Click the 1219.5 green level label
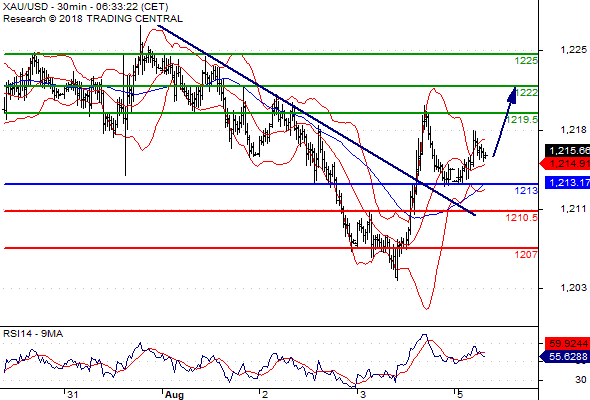 (522, 120)
